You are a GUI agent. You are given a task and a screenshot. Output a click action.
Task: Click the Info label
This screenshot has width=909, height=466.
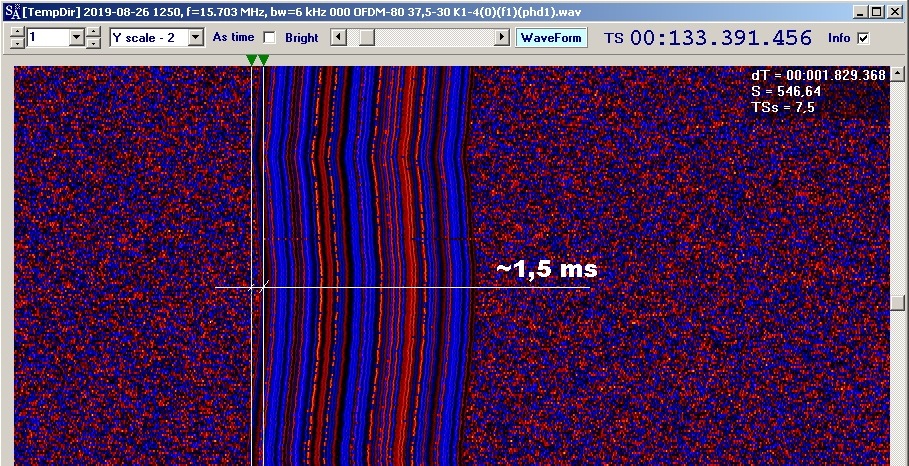[839, 38]
